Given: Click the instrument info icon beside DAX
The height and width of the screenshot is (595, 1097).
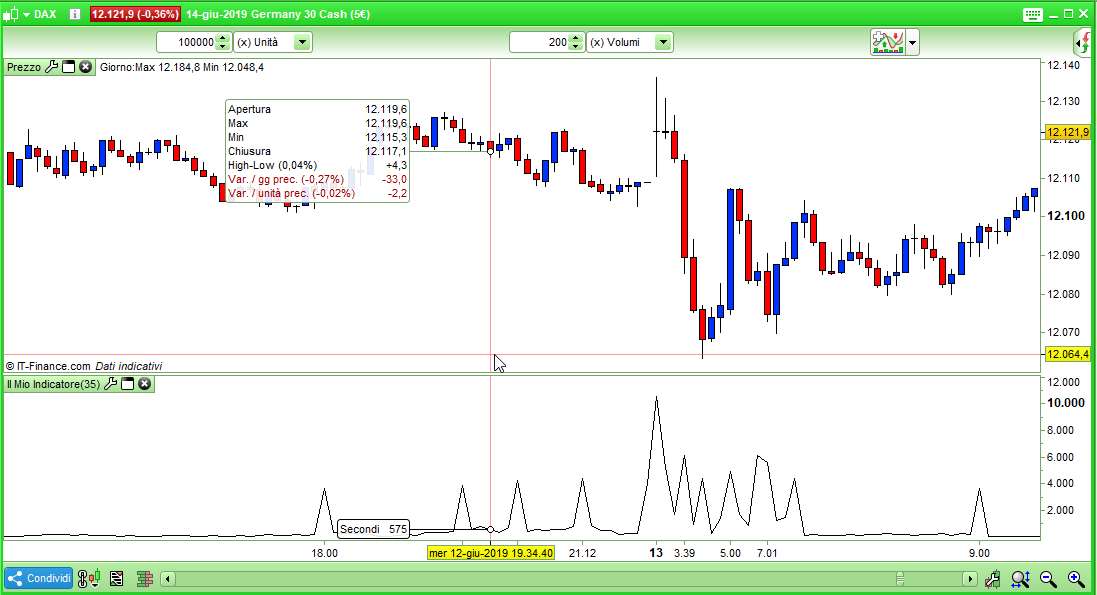Looking at the screenshot, I should (75, 14).
